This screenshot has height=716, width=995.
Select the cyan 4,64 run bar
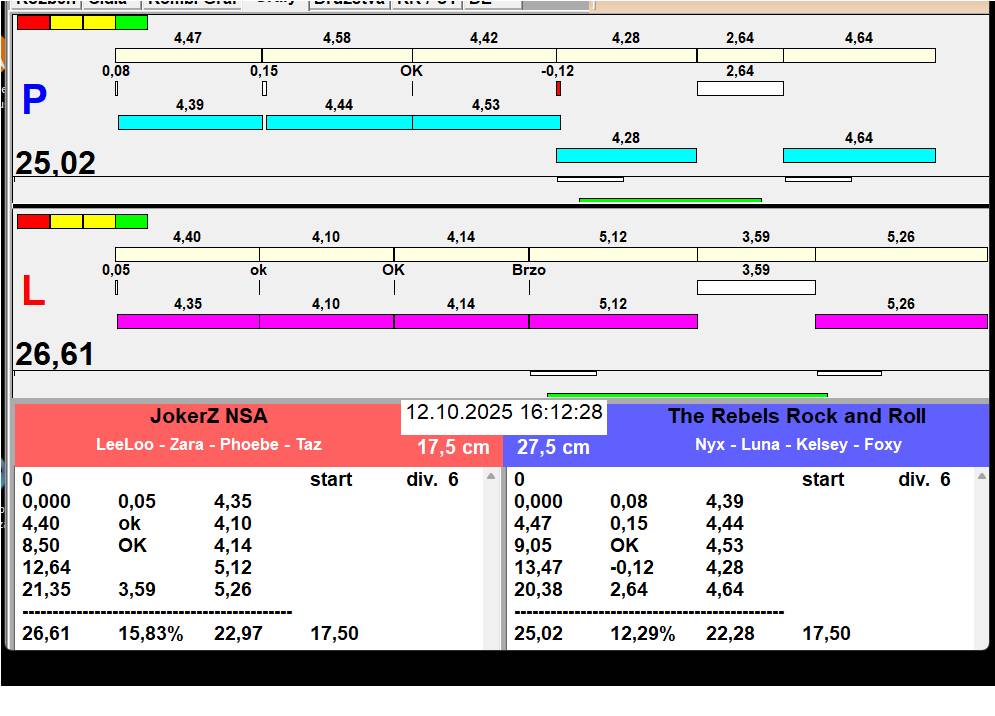coord(859,155)
